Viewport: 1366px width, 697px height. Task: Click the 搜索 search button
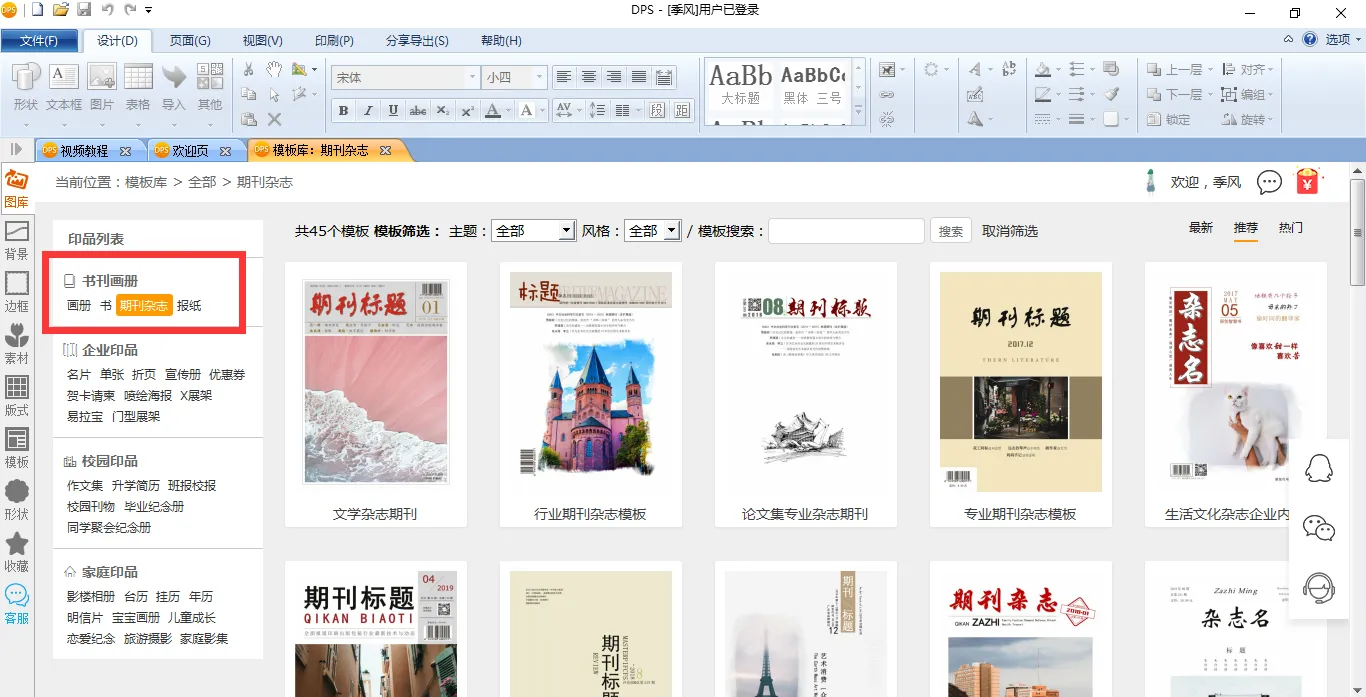click(951, 231)
